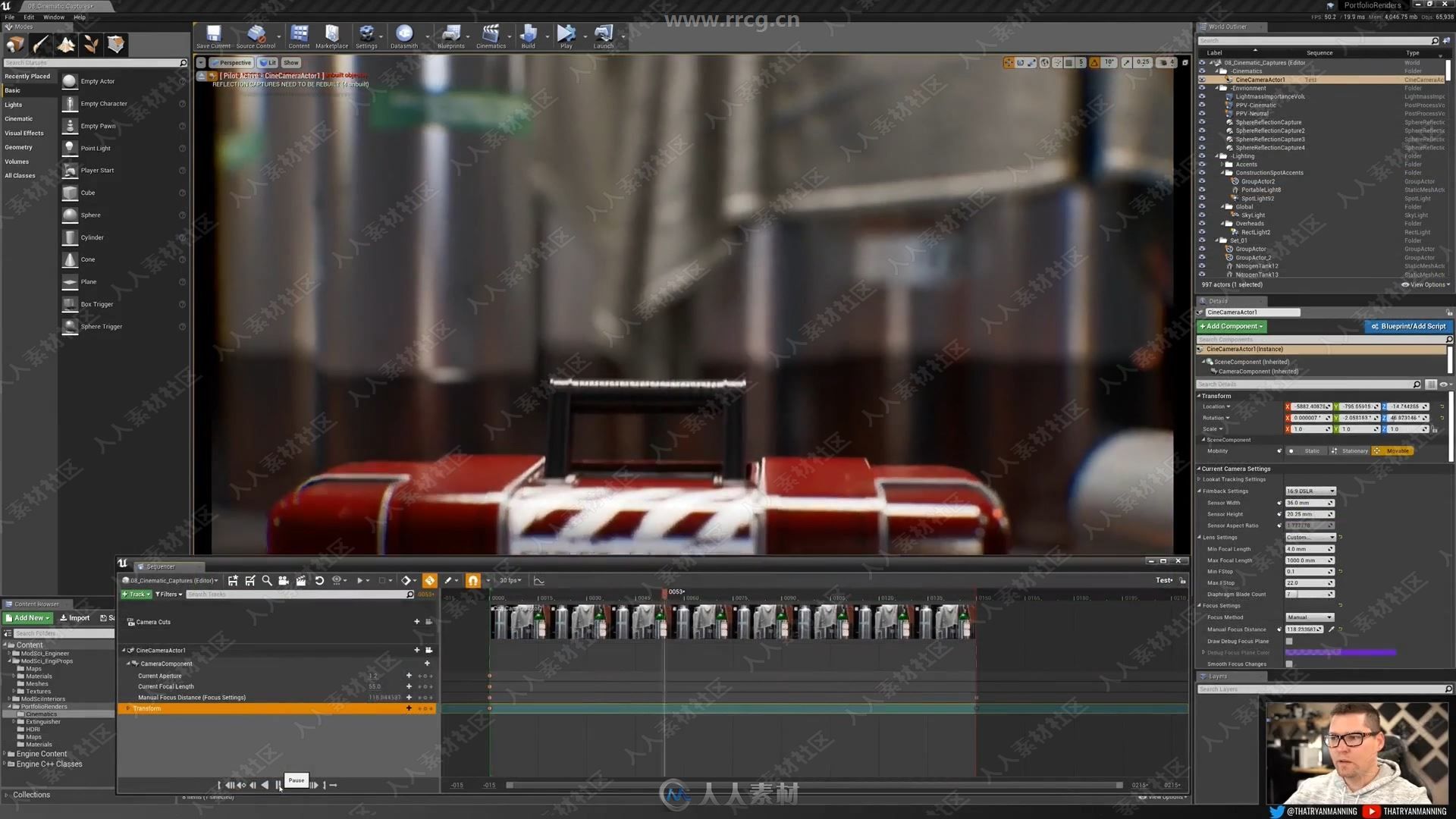Toggle the Sequencer snapping magnet icon
The height and width of the screenshot is (819, 1456).
coord(473,581)
